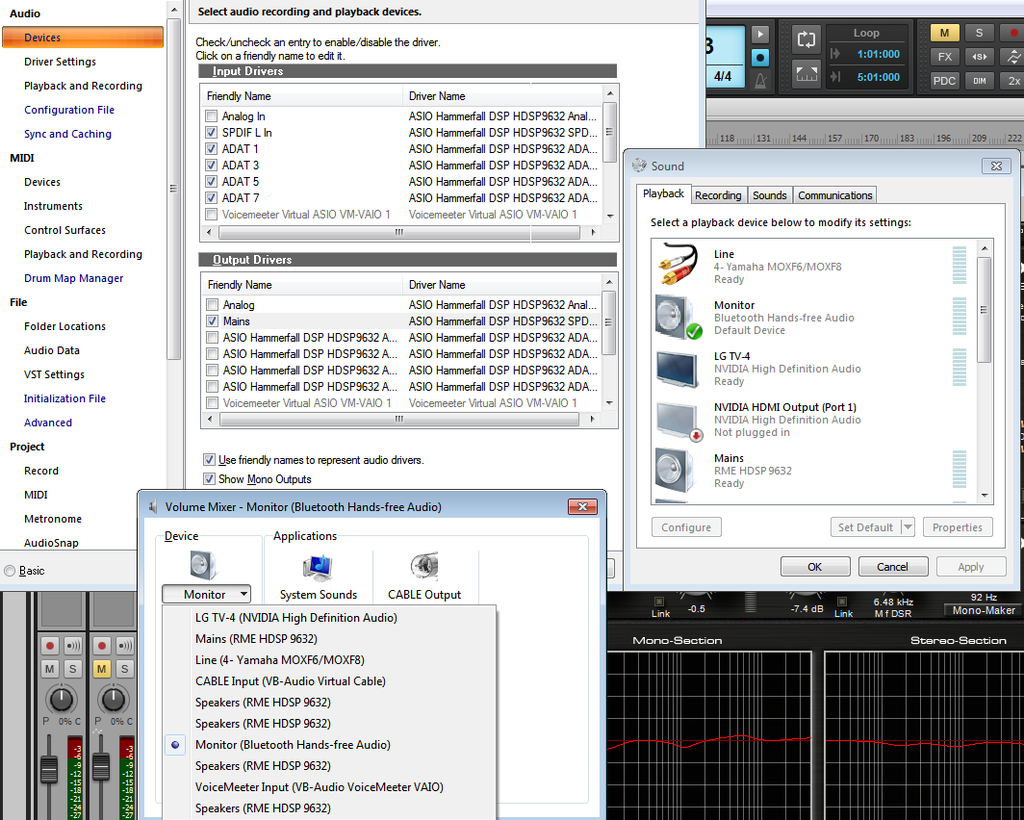Toggle the FX bypass button

point(945,57)
